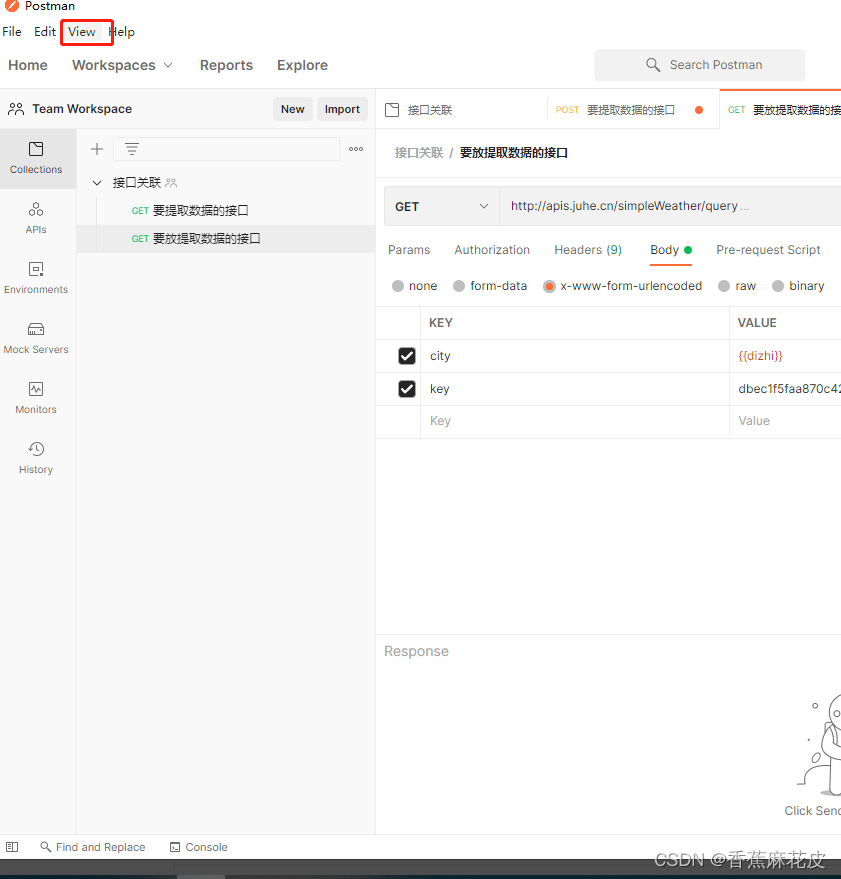Screen dimensions: 841x879
Task: Open the Edit menu
Action: pyautogui.click(x=45, y=32)
